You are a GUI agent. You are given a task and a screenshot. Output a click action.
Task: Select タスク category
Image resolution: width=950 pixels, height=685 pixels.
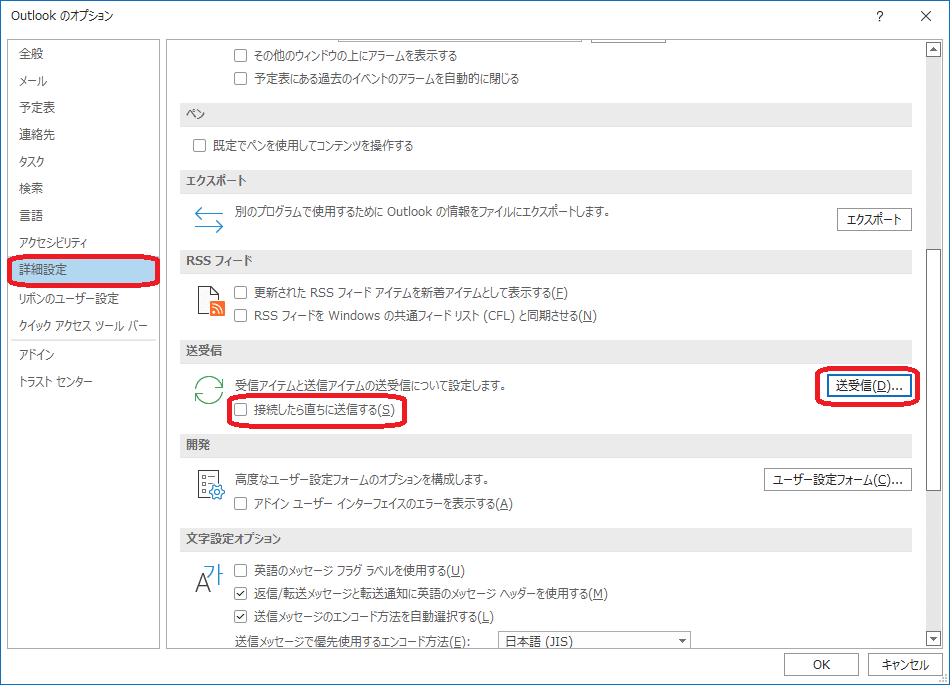[x=84, y=161]
